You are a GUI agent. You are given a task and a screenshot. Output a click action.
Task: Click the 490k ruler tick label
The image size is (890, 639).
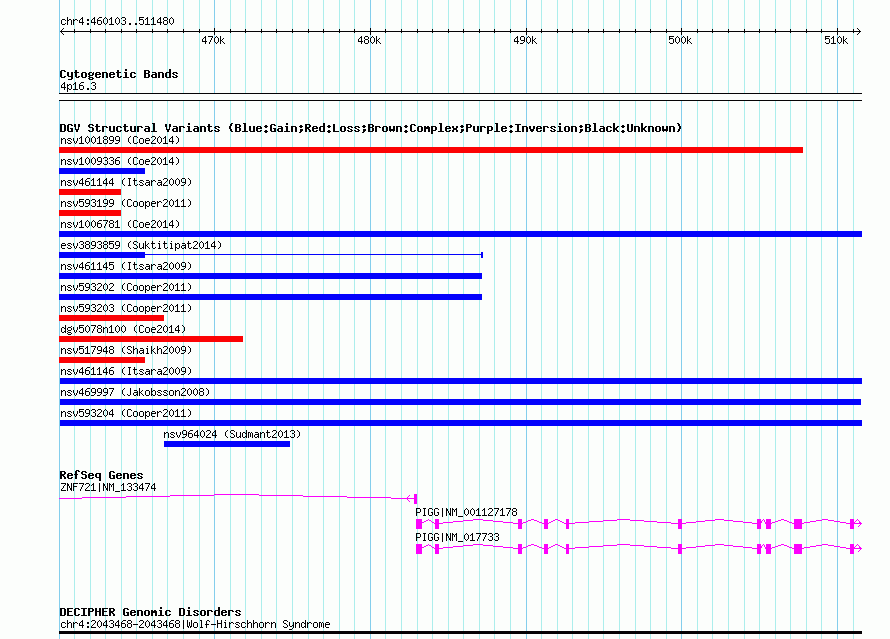pyautogui.click(x=524, y=40)
